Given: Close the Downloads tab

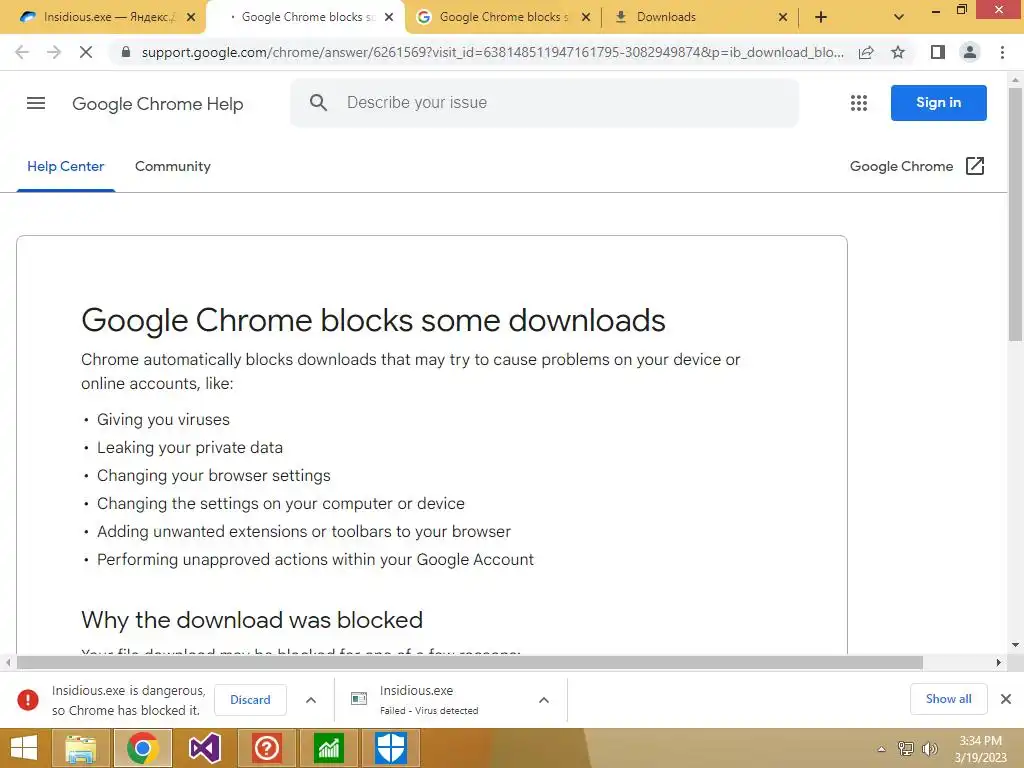Looking at the screenshot, I should tap(782, 17).
